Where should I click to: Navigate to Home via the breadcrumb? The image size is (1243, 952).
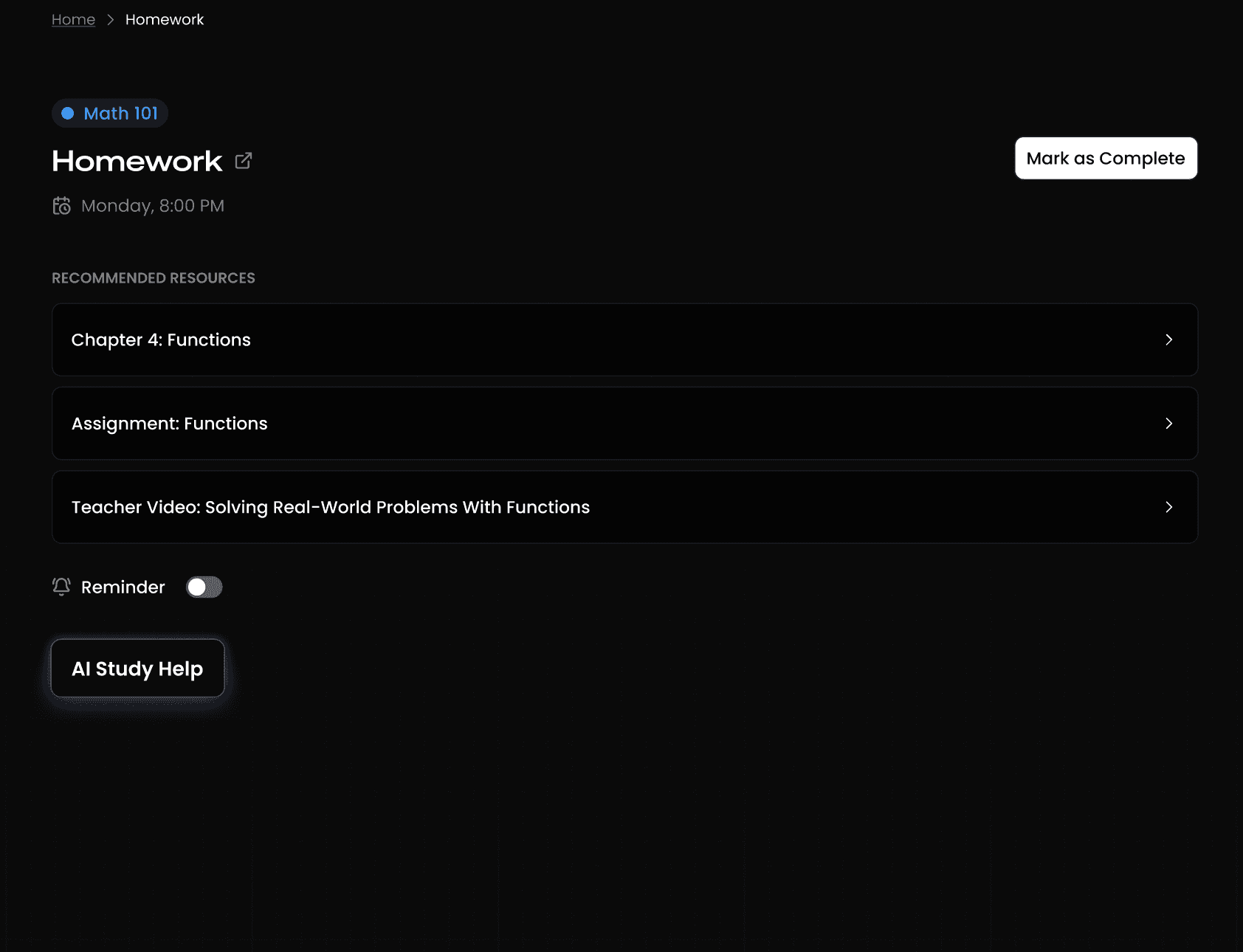(72, 18)
